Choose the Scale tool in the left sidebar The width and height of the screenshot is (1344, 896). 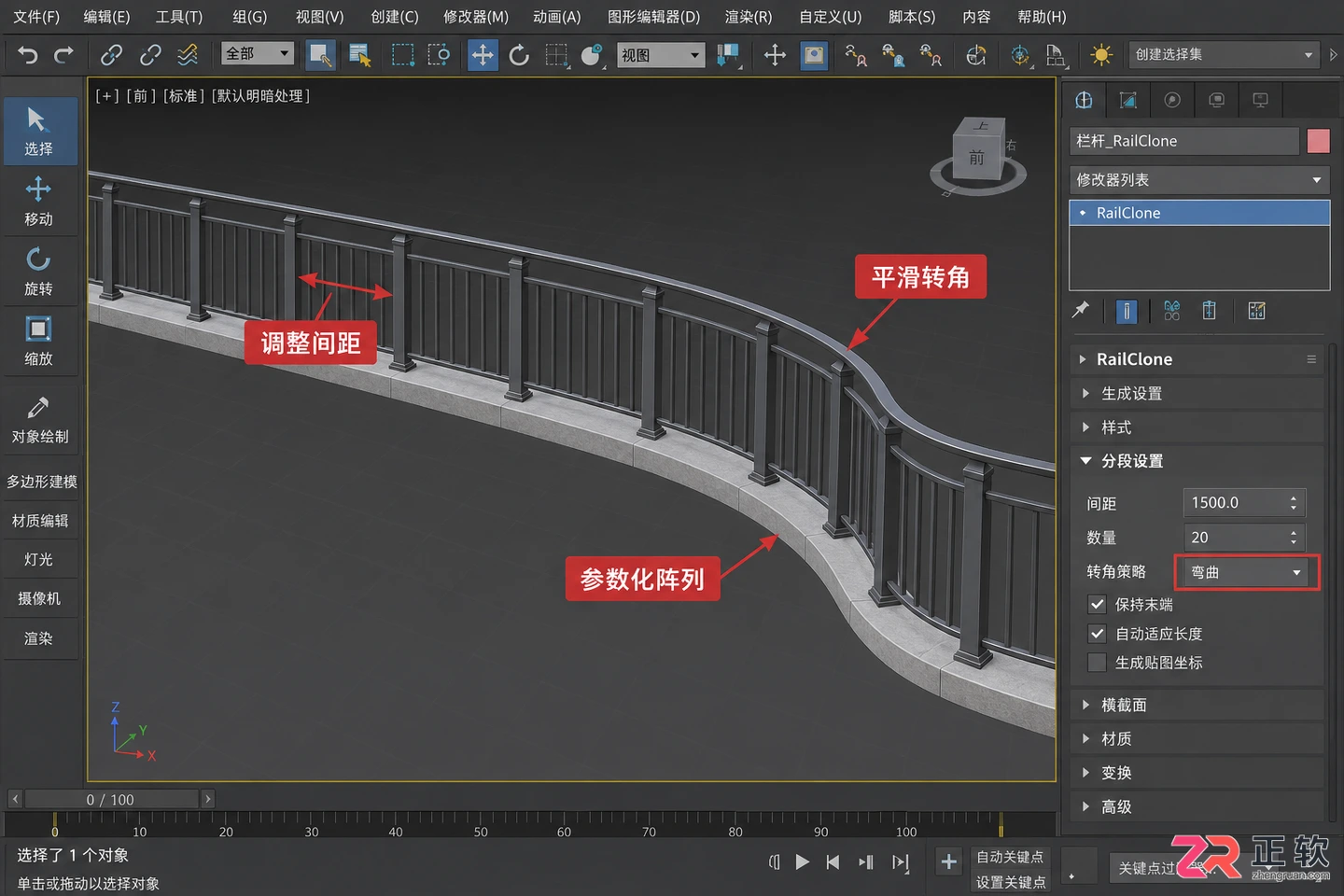click(x=39, y=342)
